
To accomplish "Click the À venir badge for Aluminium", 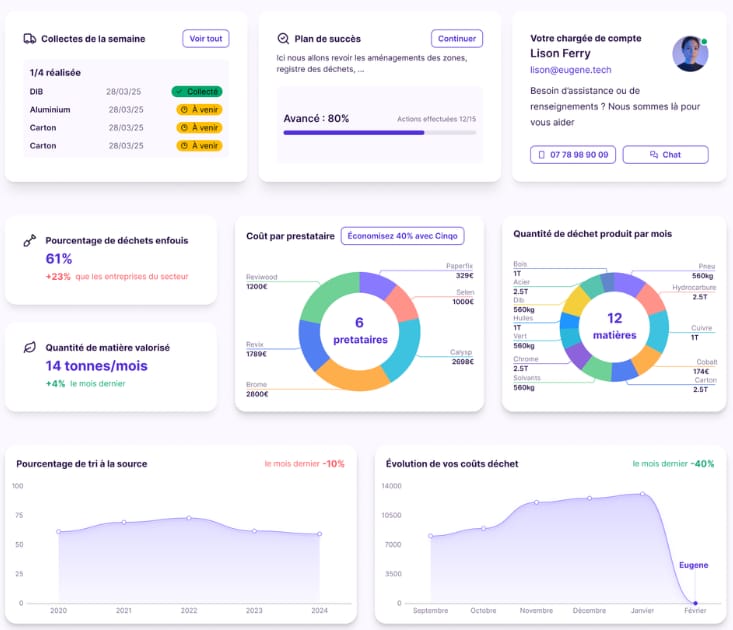I will [x=198, y=109].
